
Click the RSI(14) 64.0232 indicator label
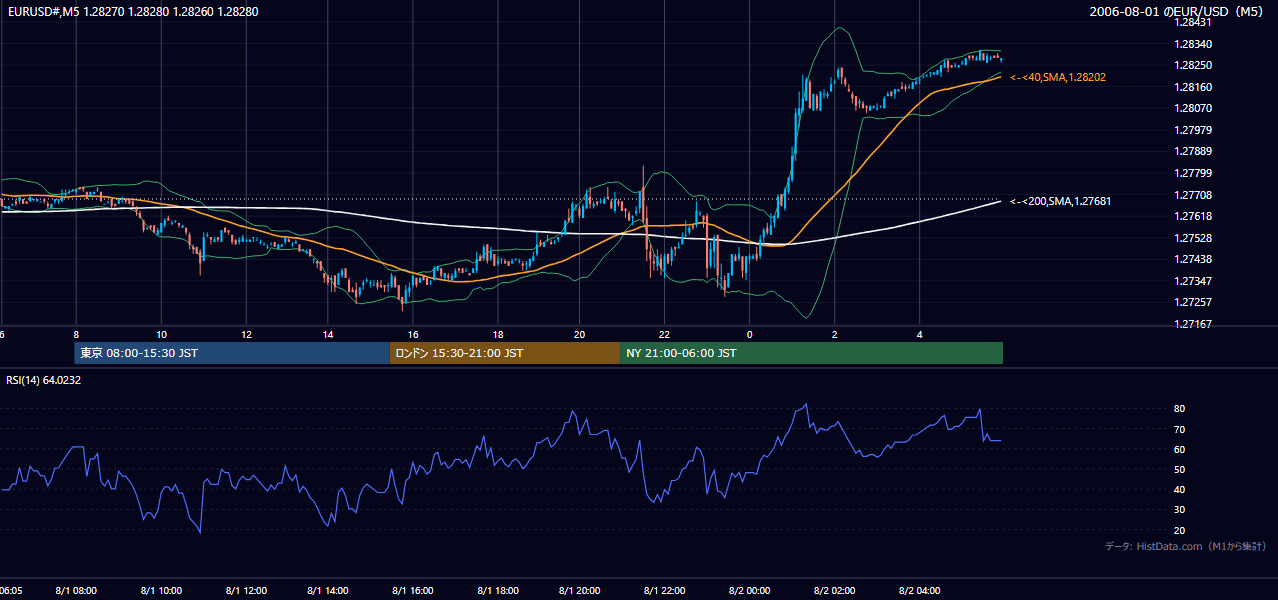pyautogui.click(x=44, y=380)
